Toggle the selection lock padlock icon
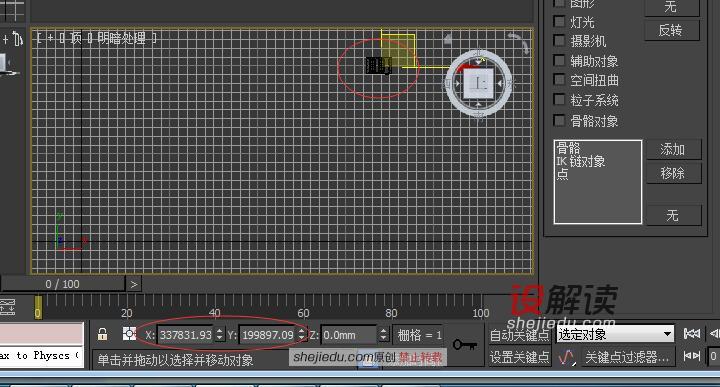Screen dimensions: 720x387 click(x=103, y=334)
